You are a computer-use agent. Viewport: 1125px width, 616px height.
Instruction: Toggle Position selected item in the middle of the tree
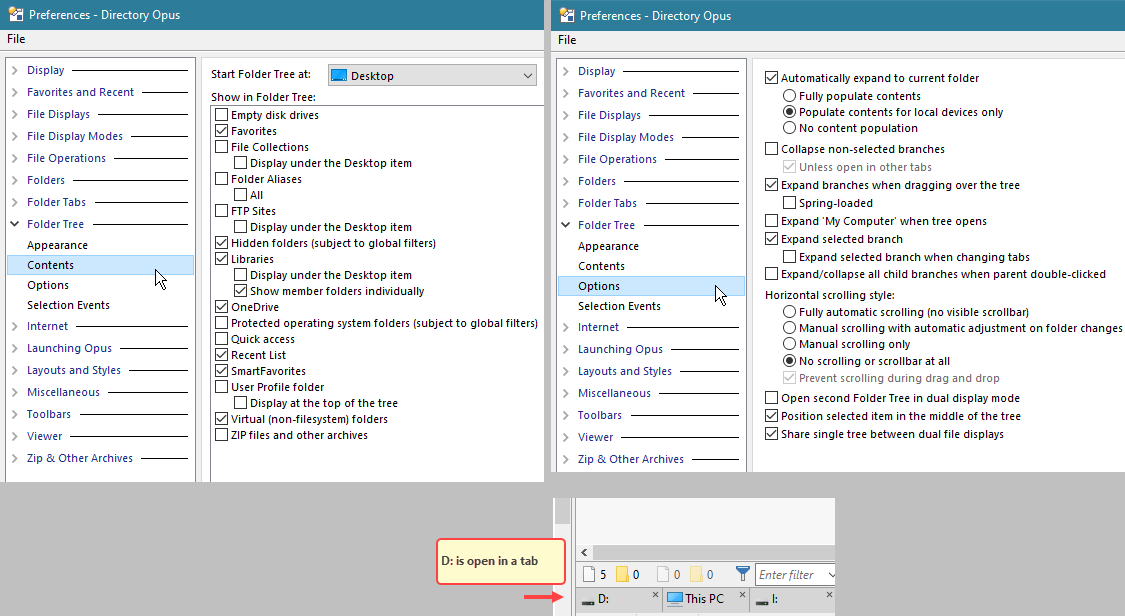pos(772,416)
